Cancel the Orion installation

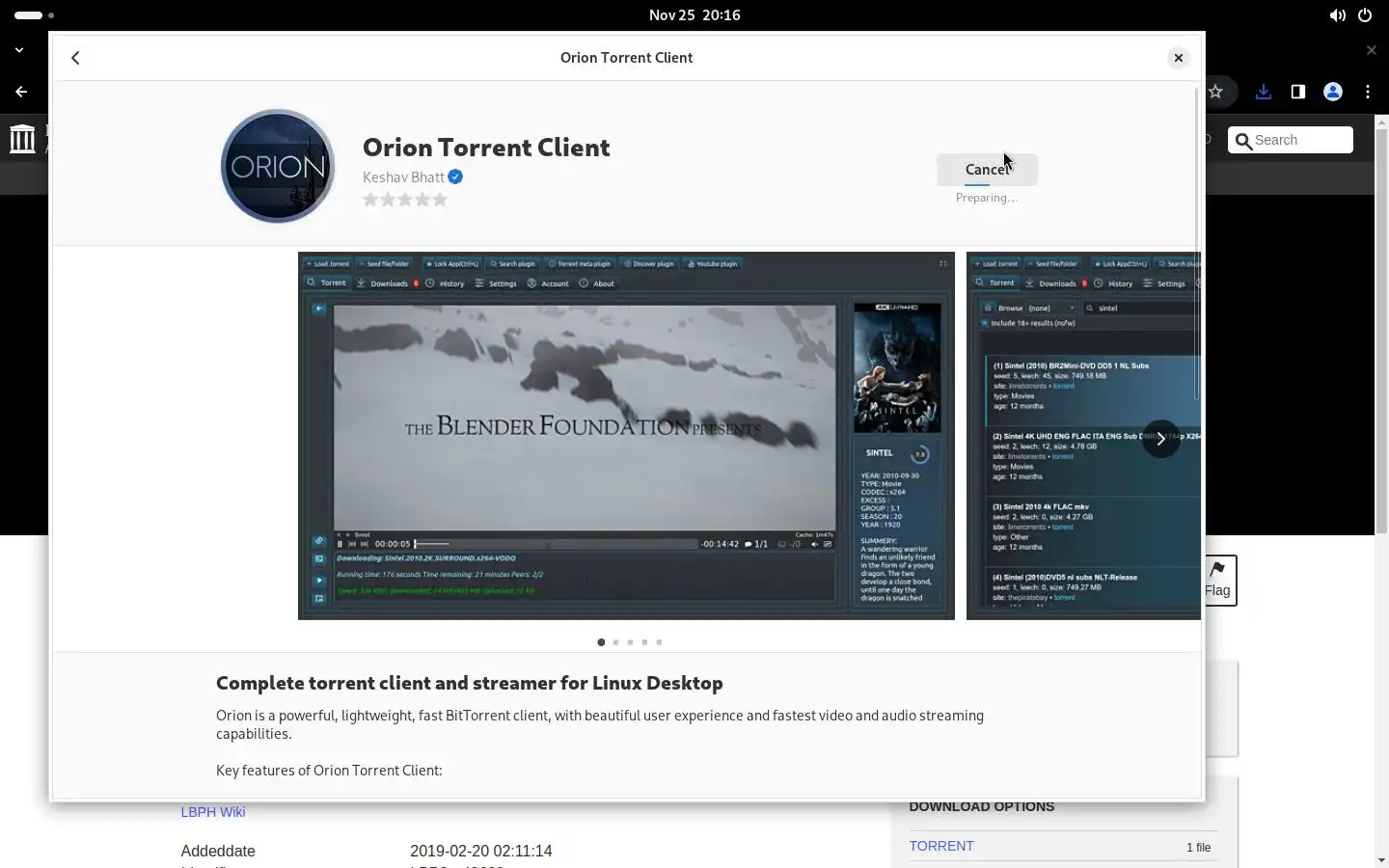(987, 169)
